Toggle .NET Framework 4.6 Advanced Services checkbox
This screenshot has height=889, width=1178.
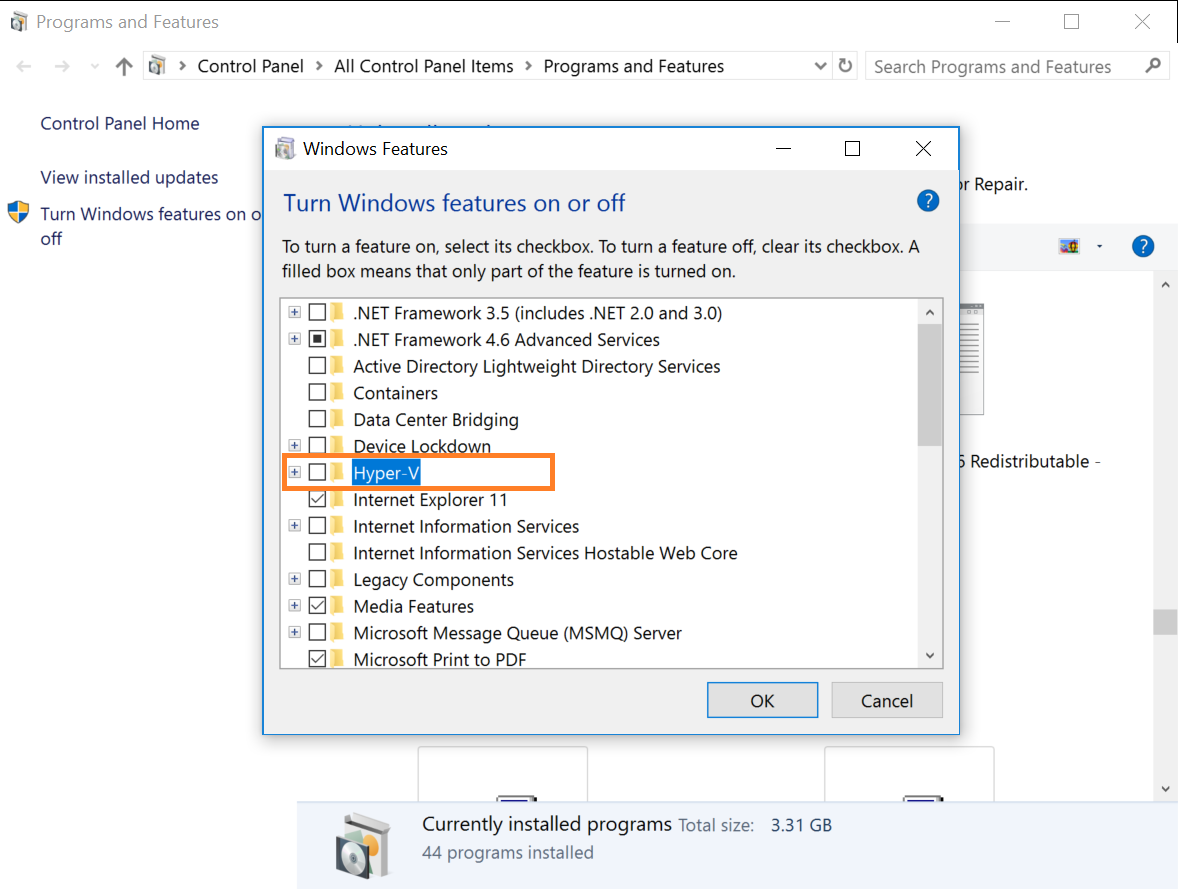(317, 339)
